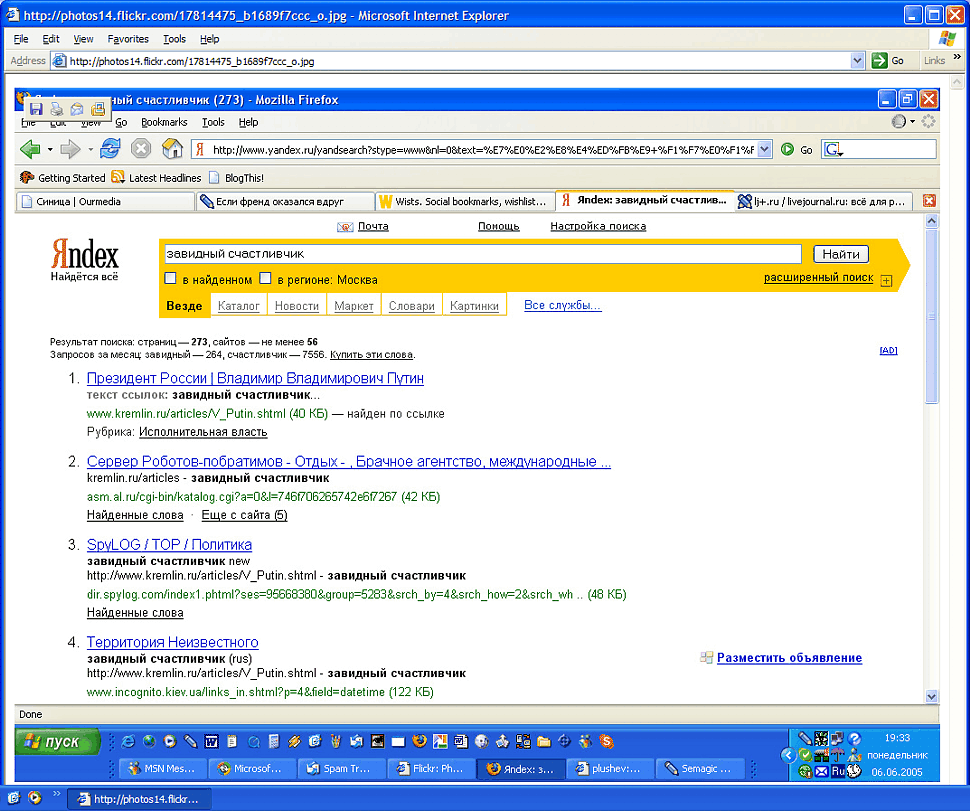Close current tab via red X on tab bar
The image size is (970, 811).
[x=929, y=200]
